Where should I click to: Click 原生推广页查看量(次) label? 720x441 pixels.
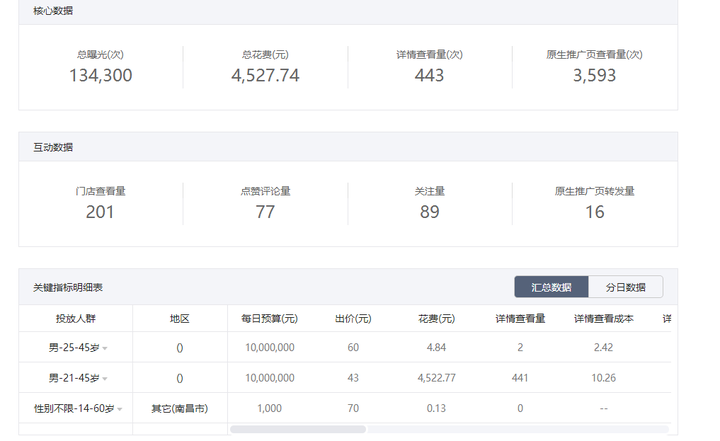pyautogui.click(x=594, y=55)
